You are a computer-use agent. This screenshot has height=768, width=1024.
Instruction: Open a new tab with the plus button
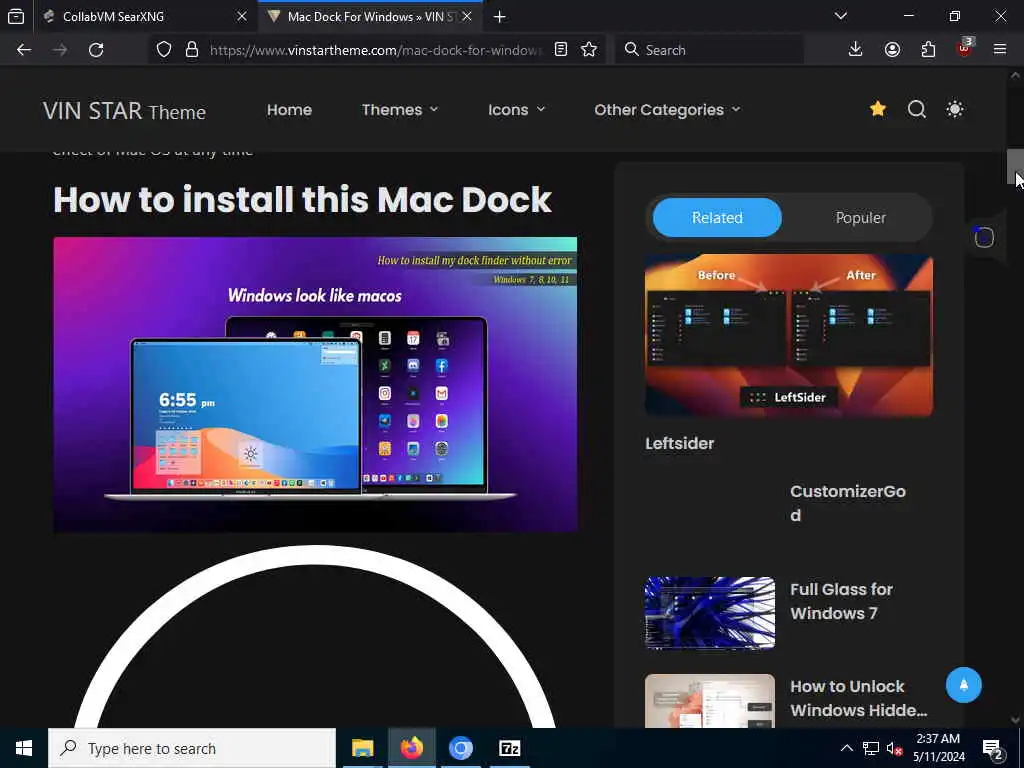(500, 17)
